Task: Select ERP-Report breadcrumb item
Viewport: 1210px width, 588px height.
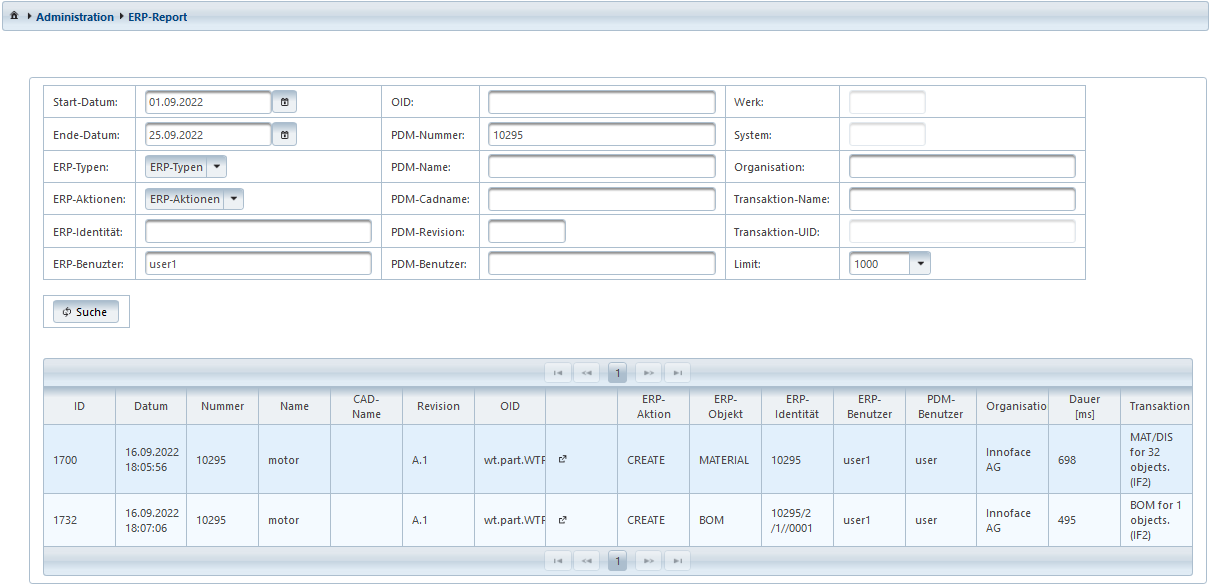Action: coord(158,17)
